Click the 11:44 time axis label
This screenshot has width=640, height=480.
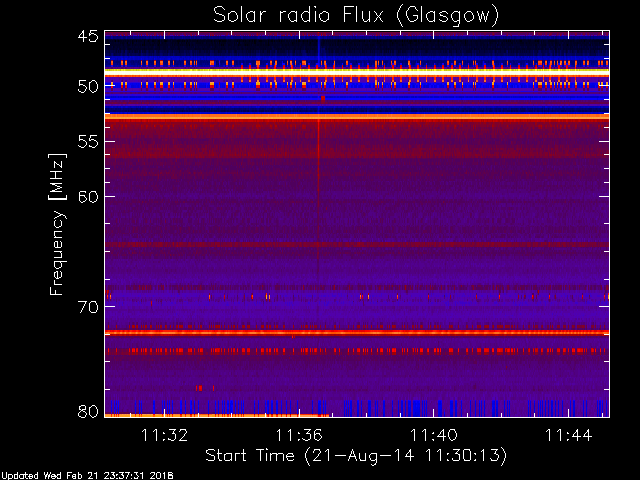pos(568,436)
